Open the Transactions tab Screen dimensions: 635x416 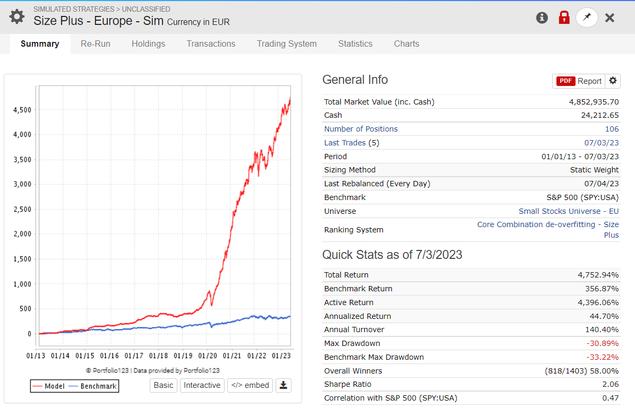pos(210,44)
